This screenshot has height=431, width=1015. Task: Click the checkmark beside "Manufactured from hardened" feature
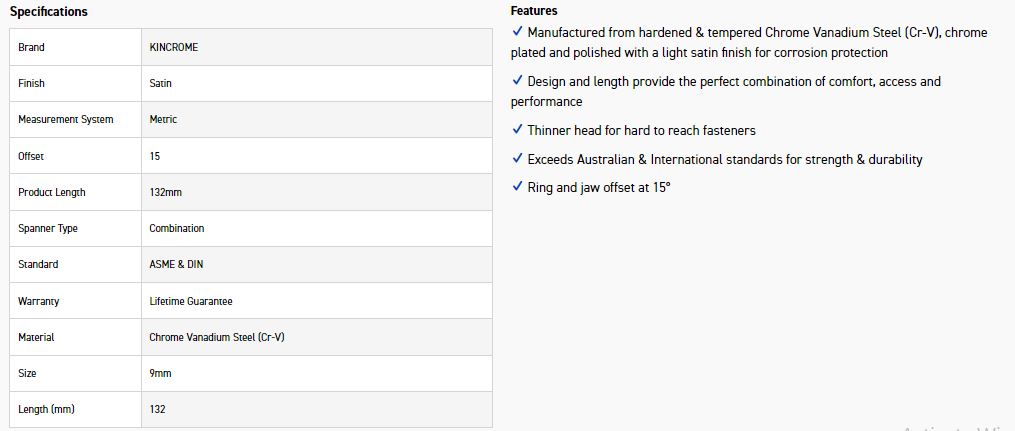(x=517, y=32)
